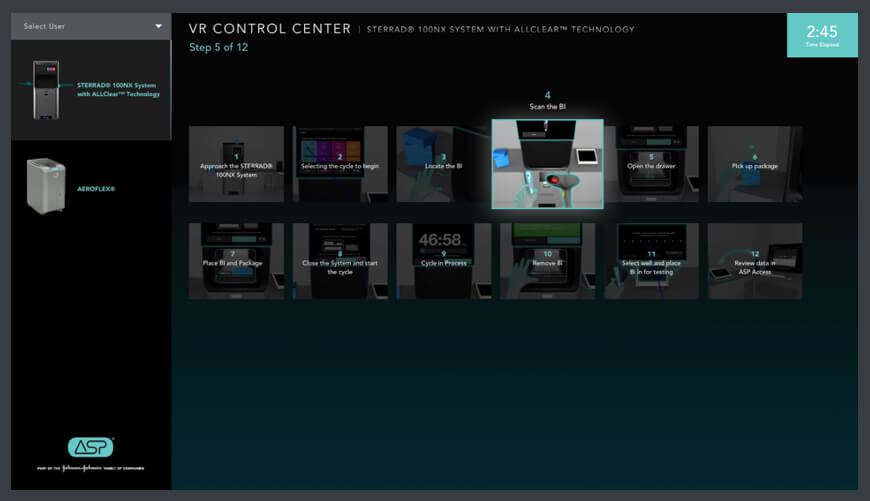Open step 9 Cycle in Process thumbnail

point(444,261)
